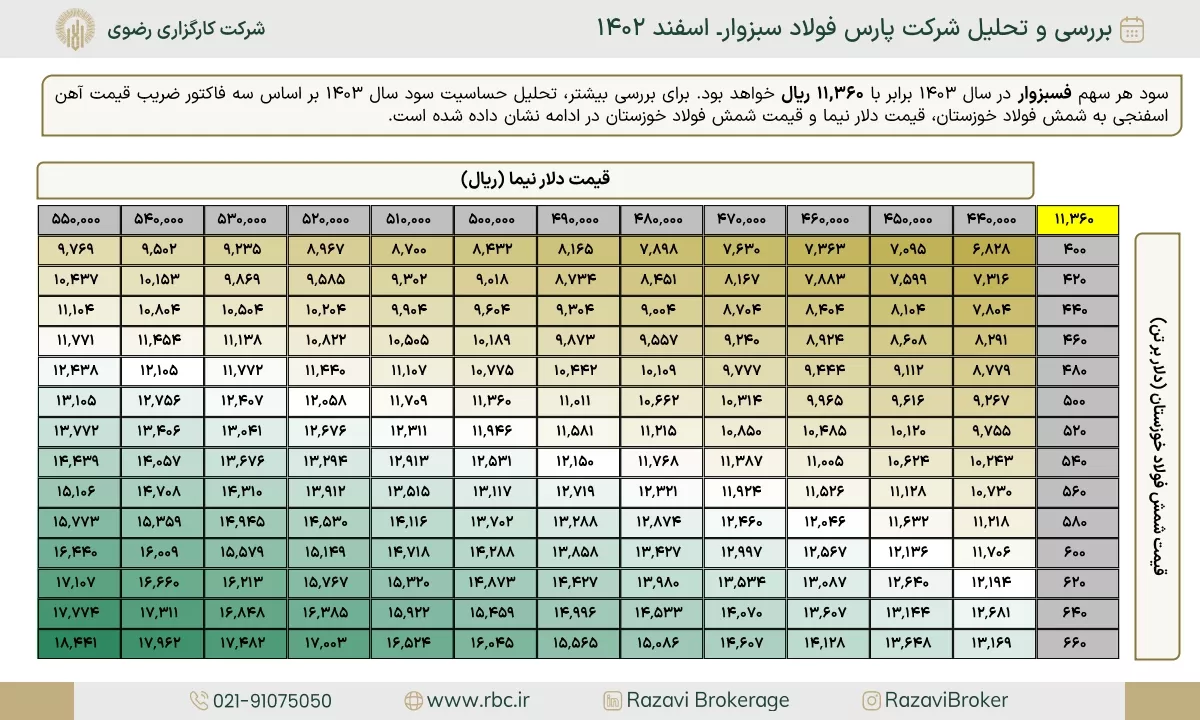Click the Instagram icon in footer
This screenshot has height=720, width=1200.
coord(872,701)
